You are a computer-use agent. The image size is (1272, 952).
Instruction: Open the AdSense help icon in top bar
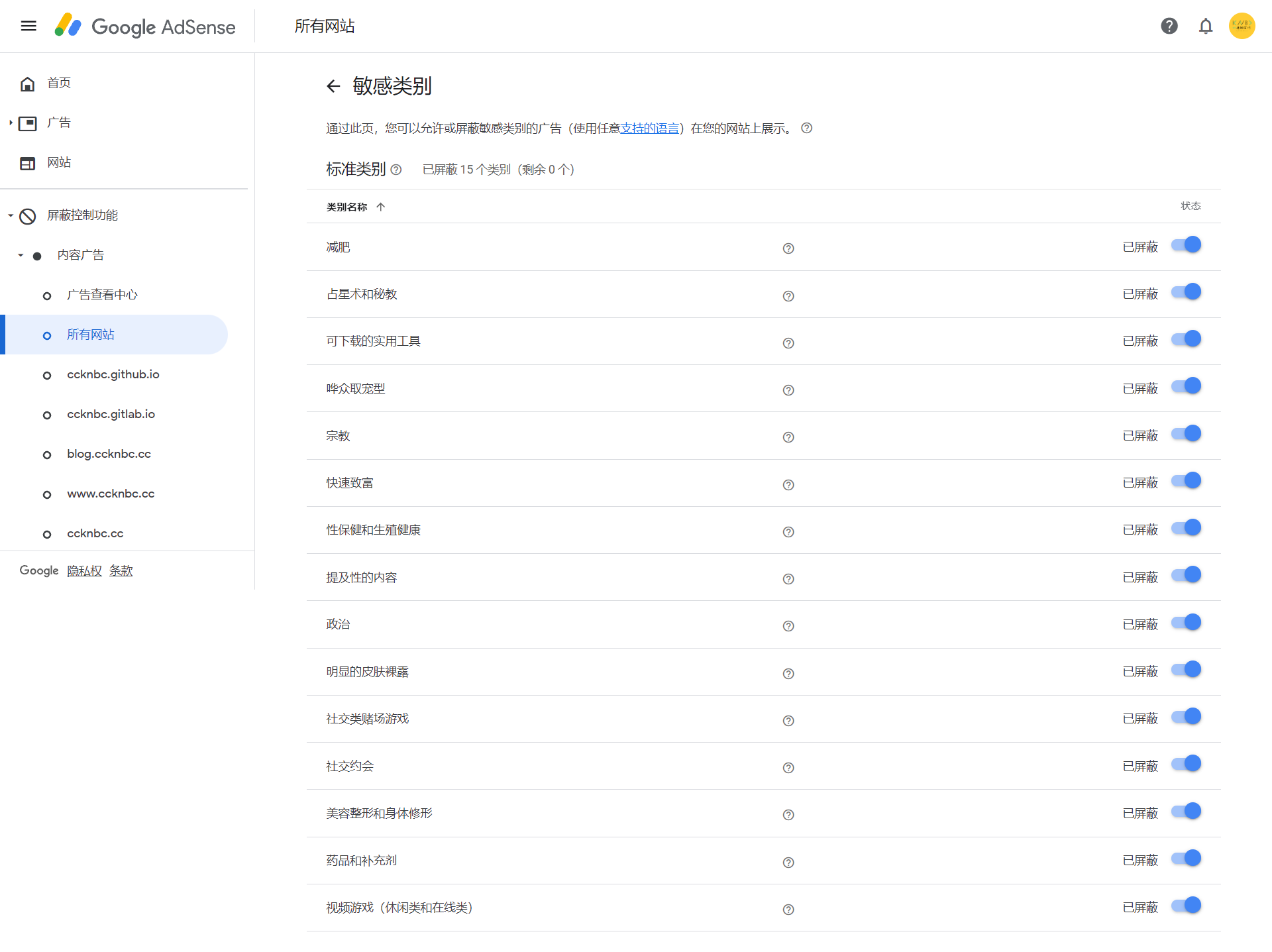[1169, 26]
